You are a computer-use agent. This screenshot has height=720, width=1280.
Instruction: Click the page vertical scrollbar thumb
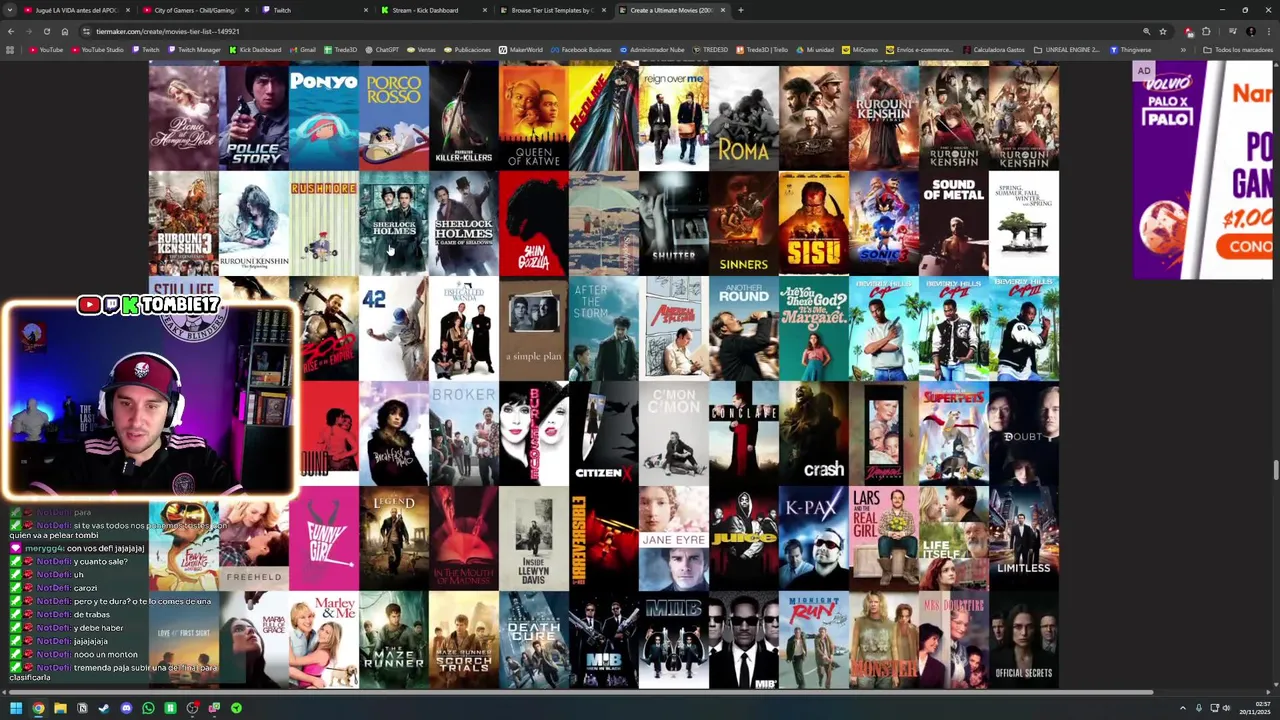pyautogui.click(x=1275, y=471)
